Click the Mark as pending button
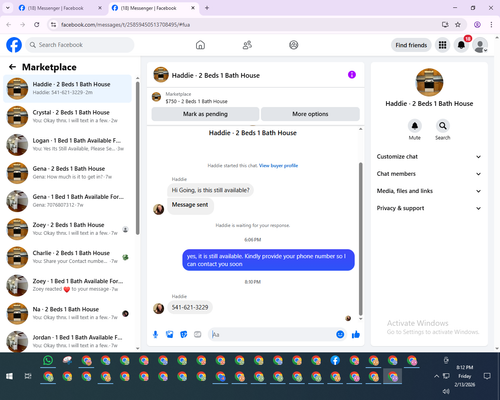The image size is (500, 400). pos(205,114)
